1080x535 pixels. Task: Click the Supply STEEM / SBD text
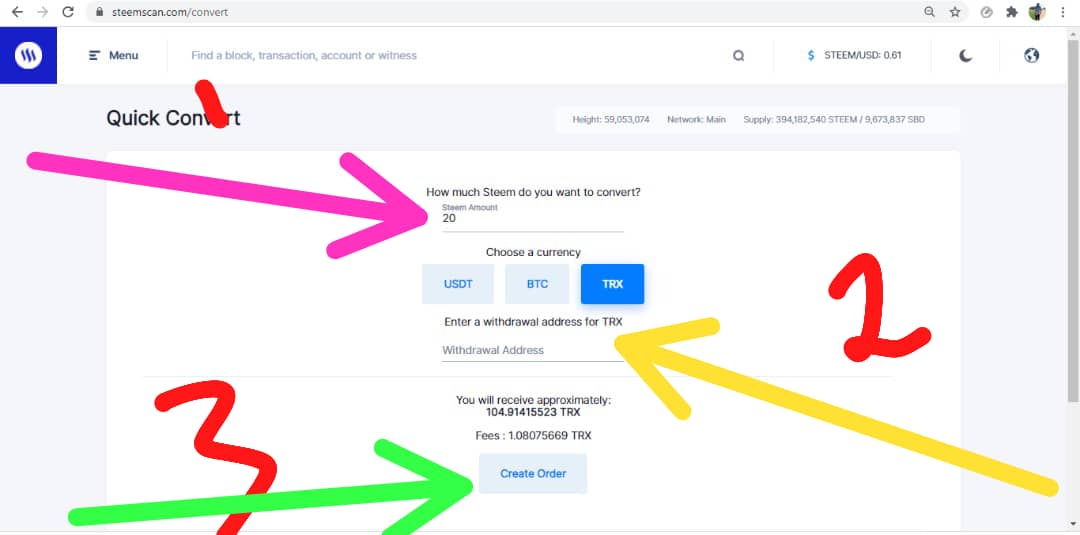coord(834,120)
